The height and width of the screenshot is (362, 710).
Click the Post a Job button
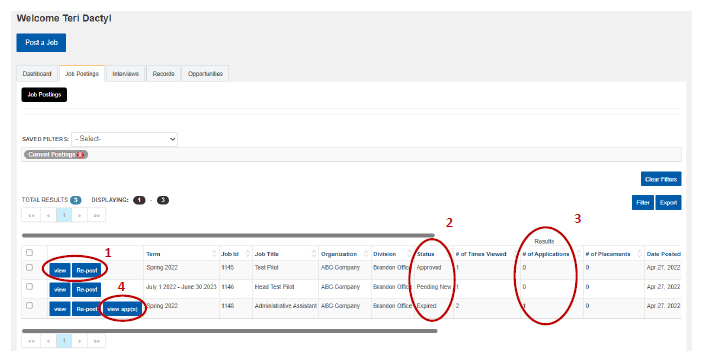click(41, 43)
